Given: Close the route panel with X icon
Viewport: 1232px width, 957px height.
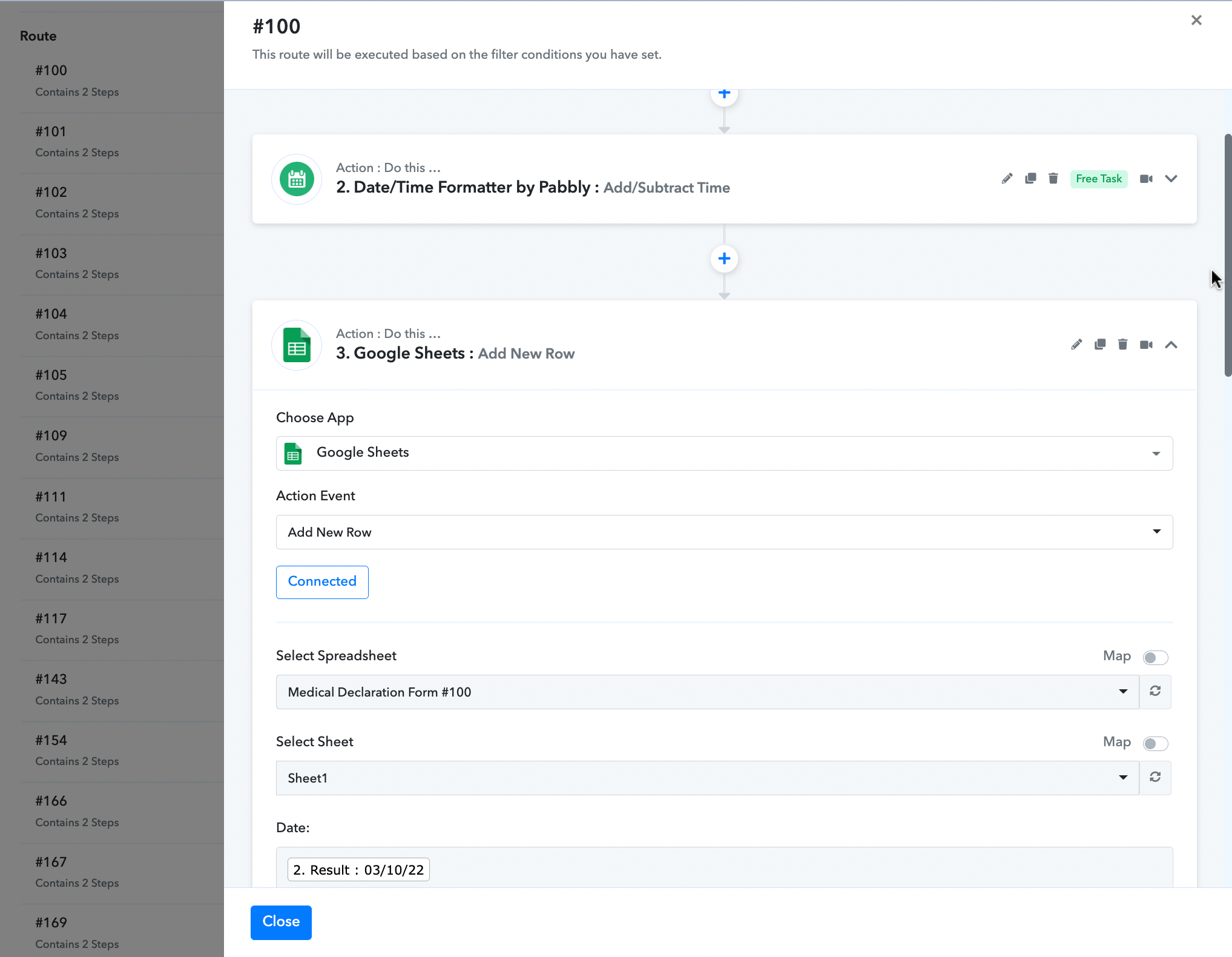Looking at the screenshot, I should [x=1196, y=20].
